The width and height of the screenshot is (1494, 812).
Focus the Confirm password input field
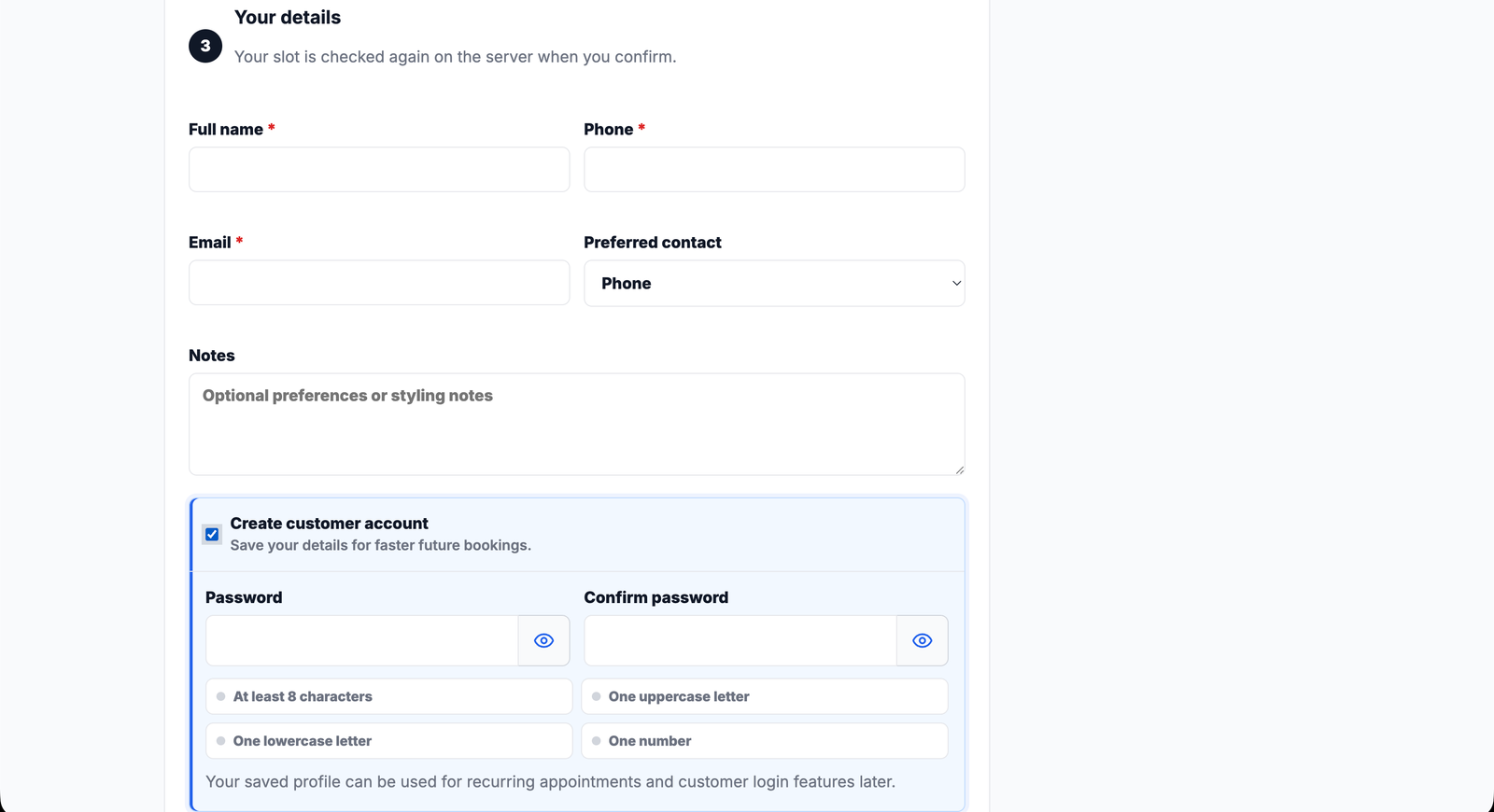pos(740,640)
